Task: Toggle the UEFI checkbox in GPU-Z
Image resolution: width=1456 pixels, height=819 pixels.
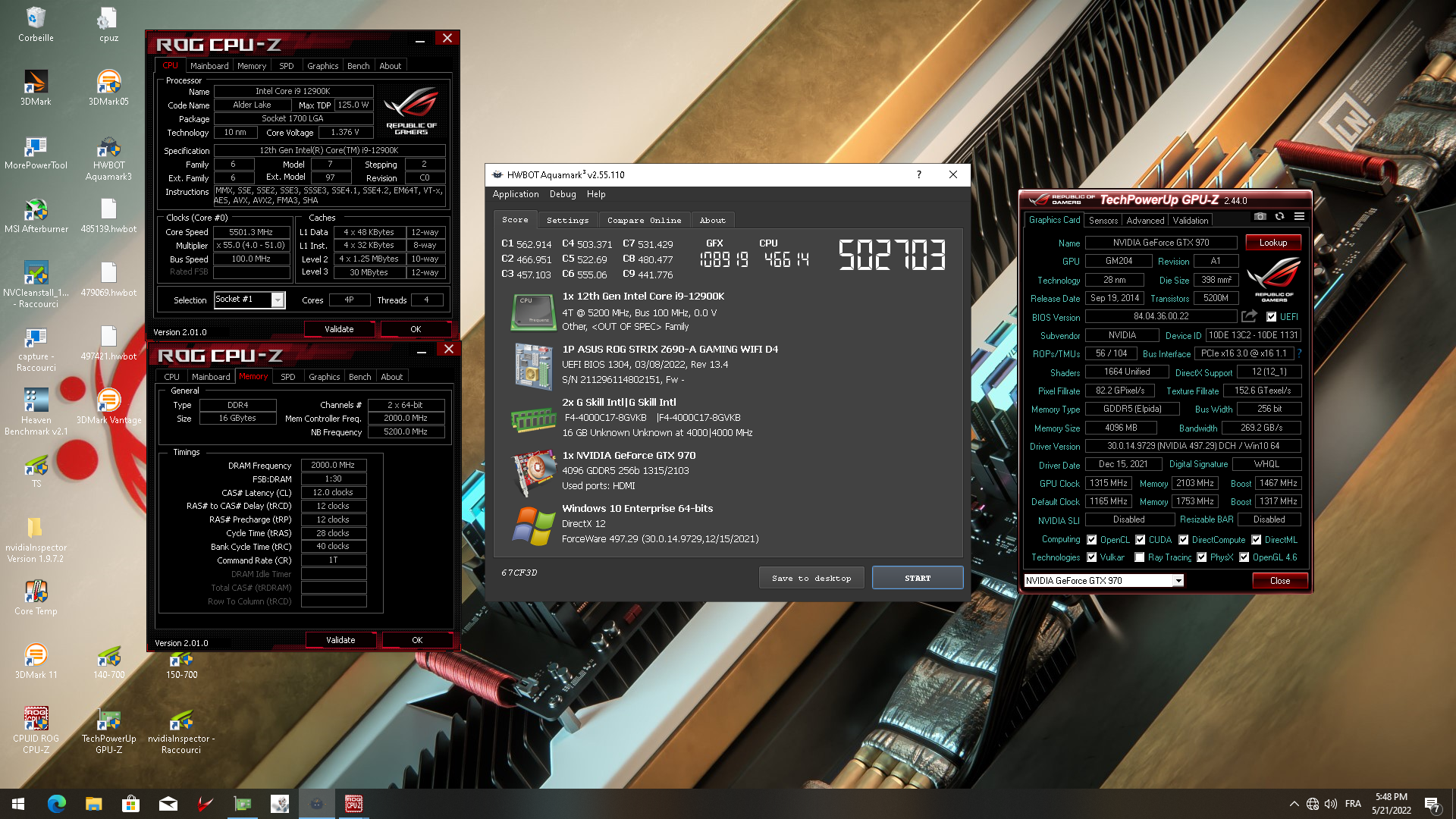Action: click(1271, 317)
